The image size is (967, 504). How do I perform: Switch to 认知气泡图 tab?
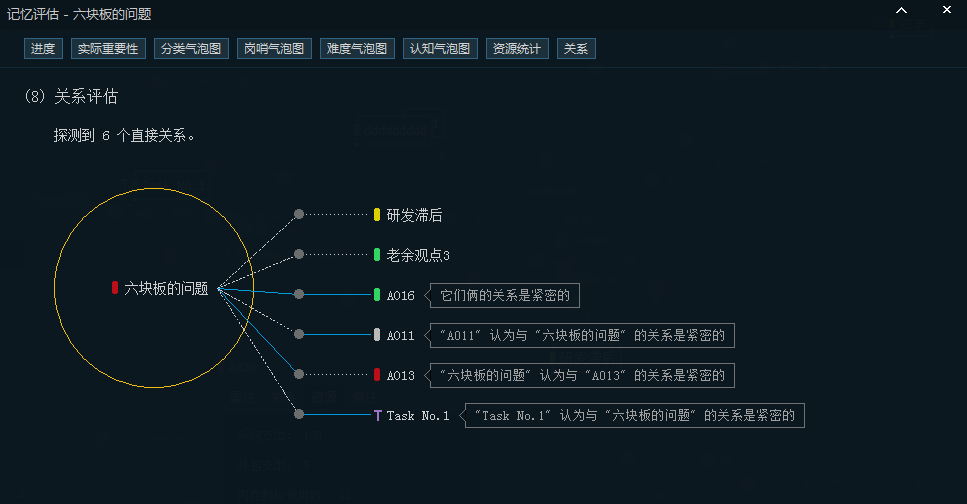(440, 49)
